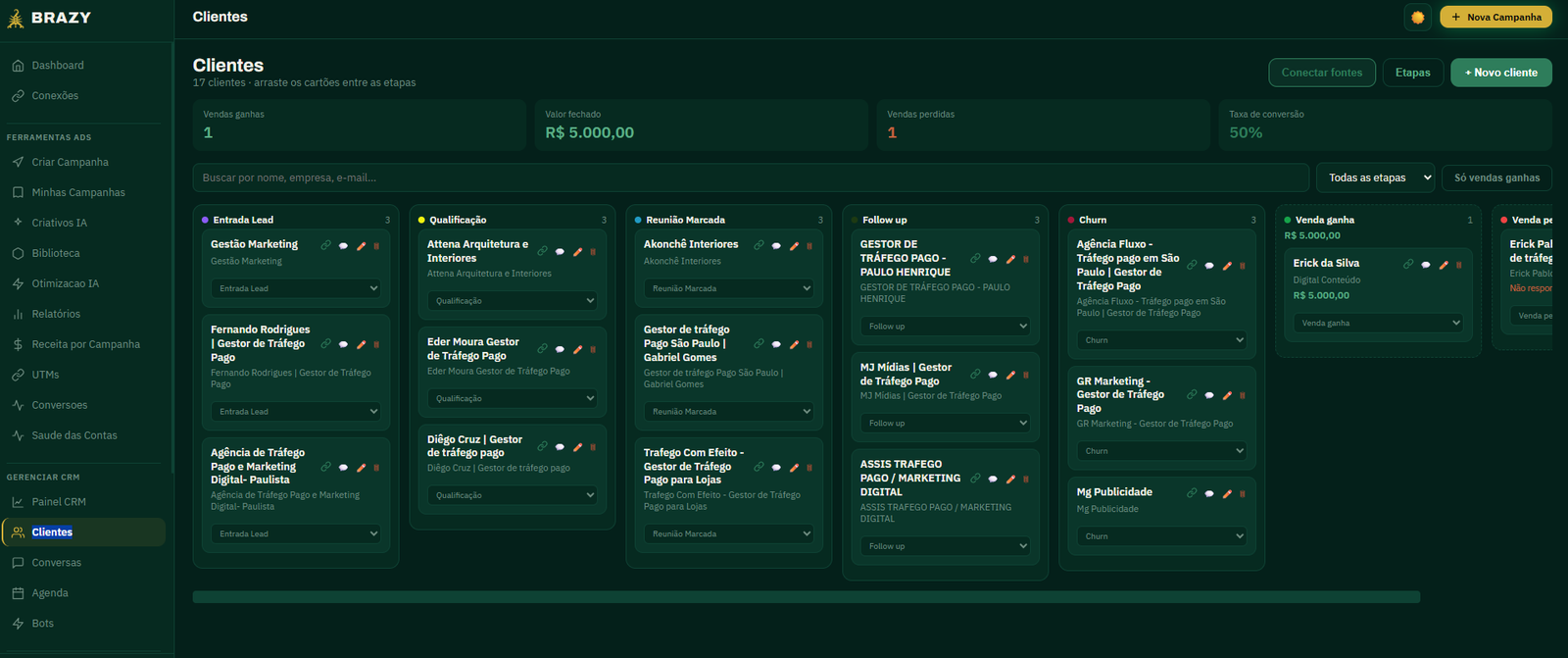Viewport: 1568px width, 658px height.
Task: Edit pencil on Trafego Com Efeito card
Action: (x=794, y=467)
